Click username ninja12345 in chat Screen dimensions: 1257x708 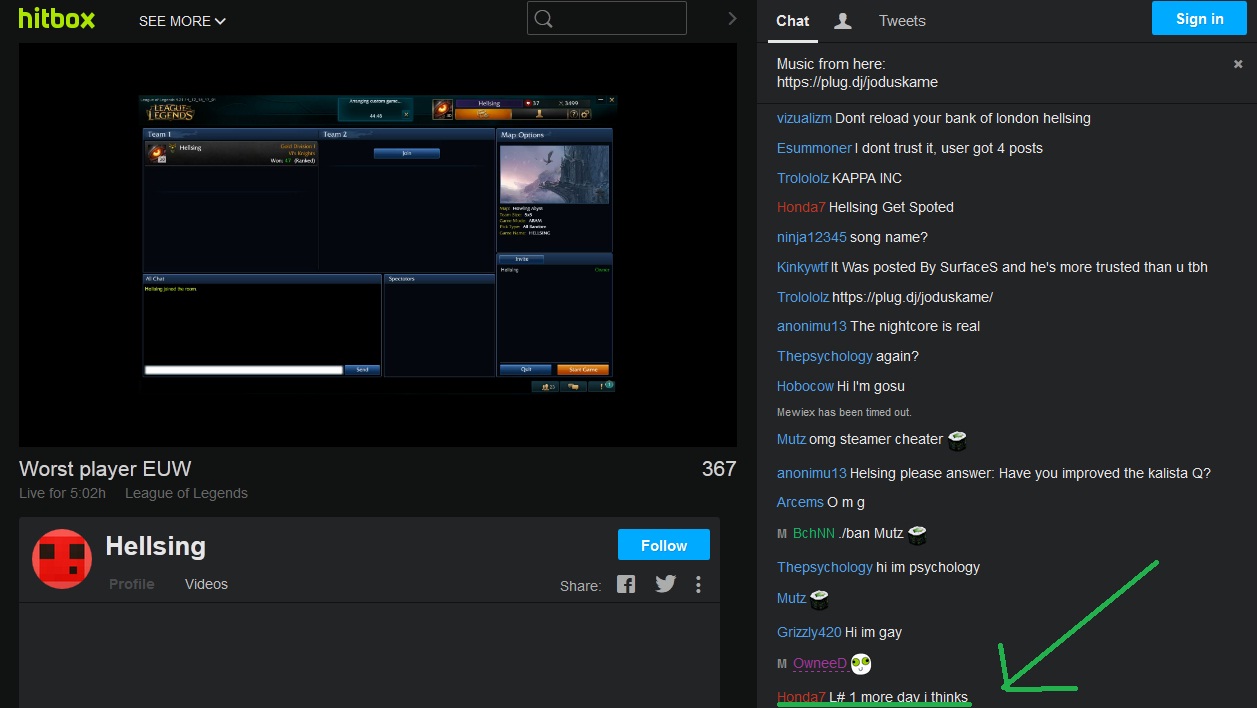coord(812,237)
